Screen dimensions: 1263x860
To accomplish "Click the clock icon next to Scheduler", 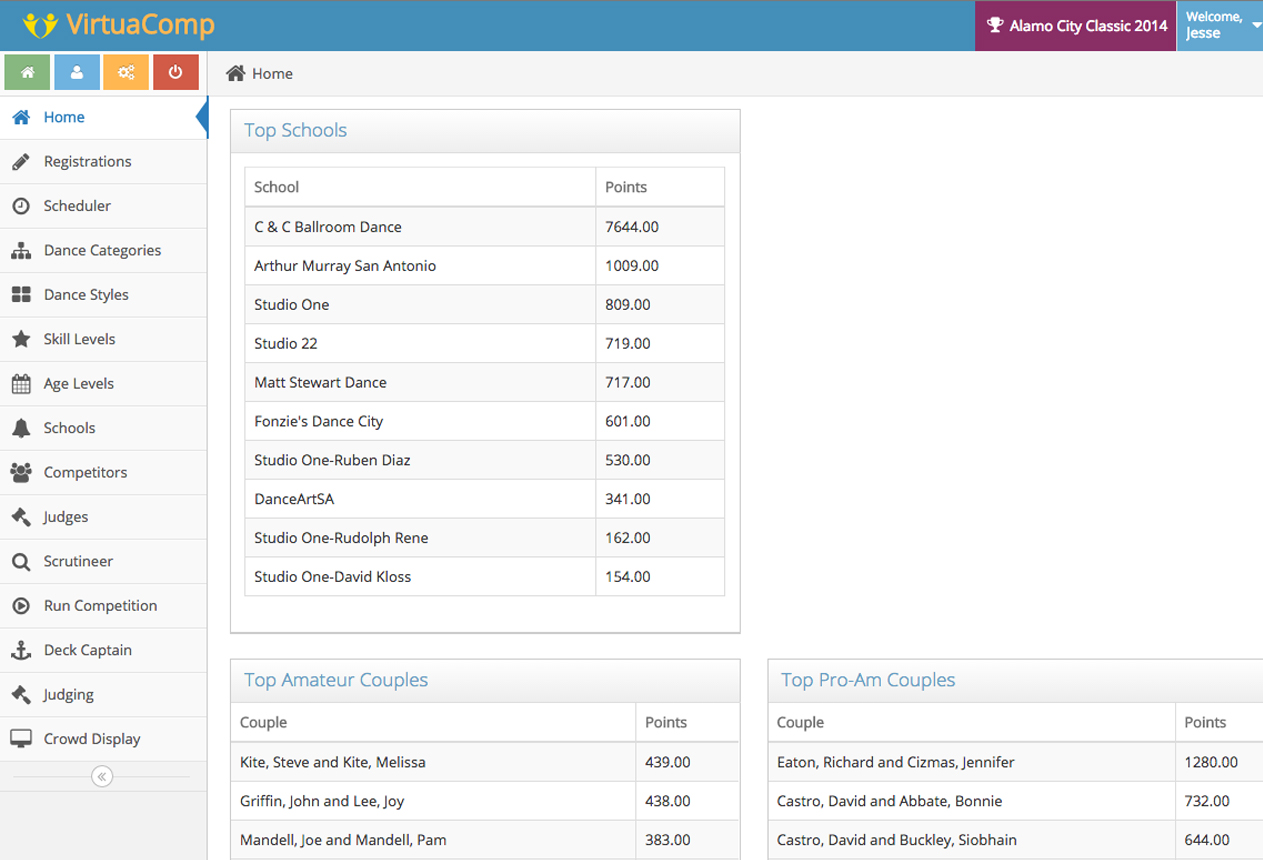I will (21, 206).
